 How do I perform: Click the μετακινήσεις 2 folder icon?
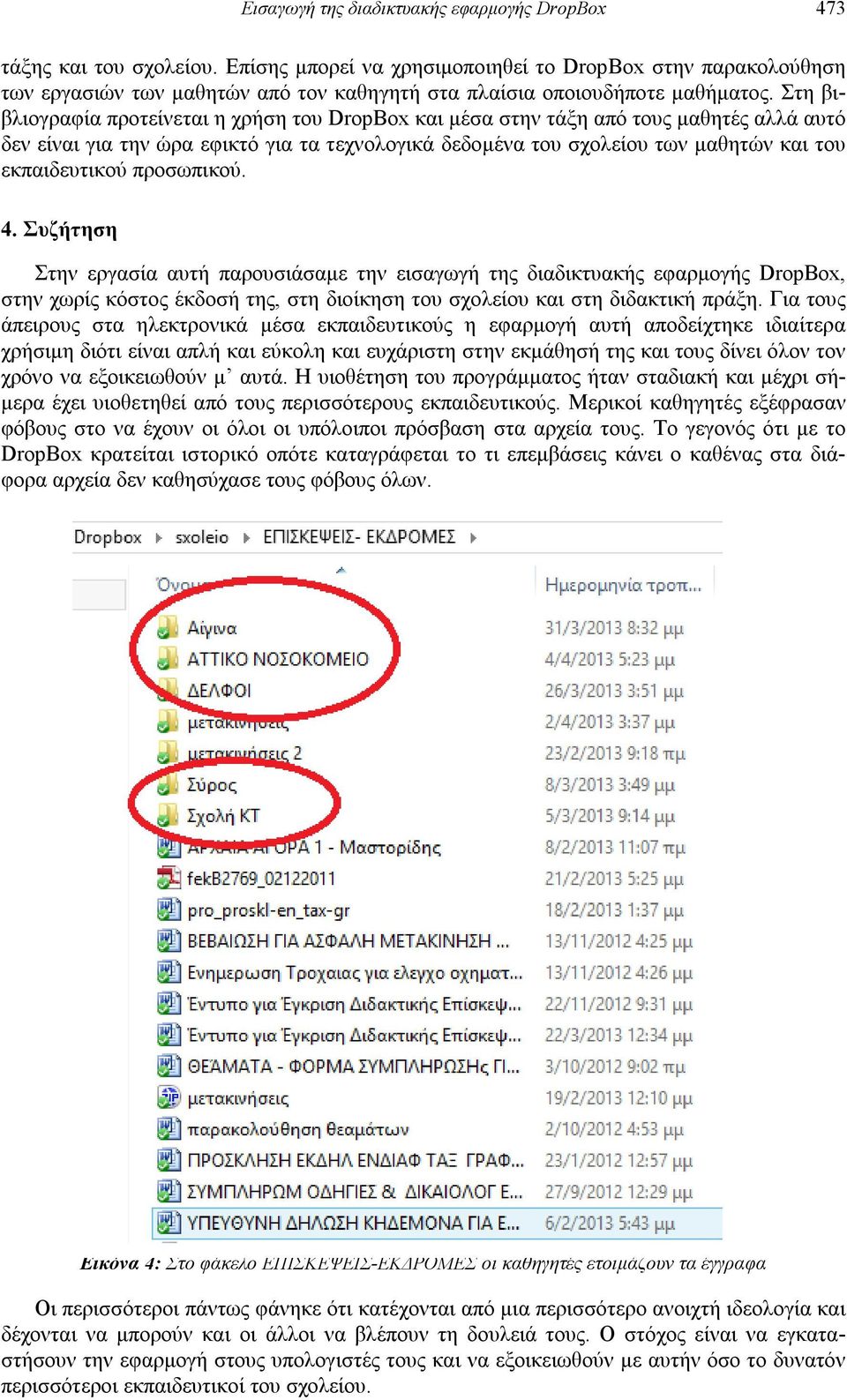point(168,753)
